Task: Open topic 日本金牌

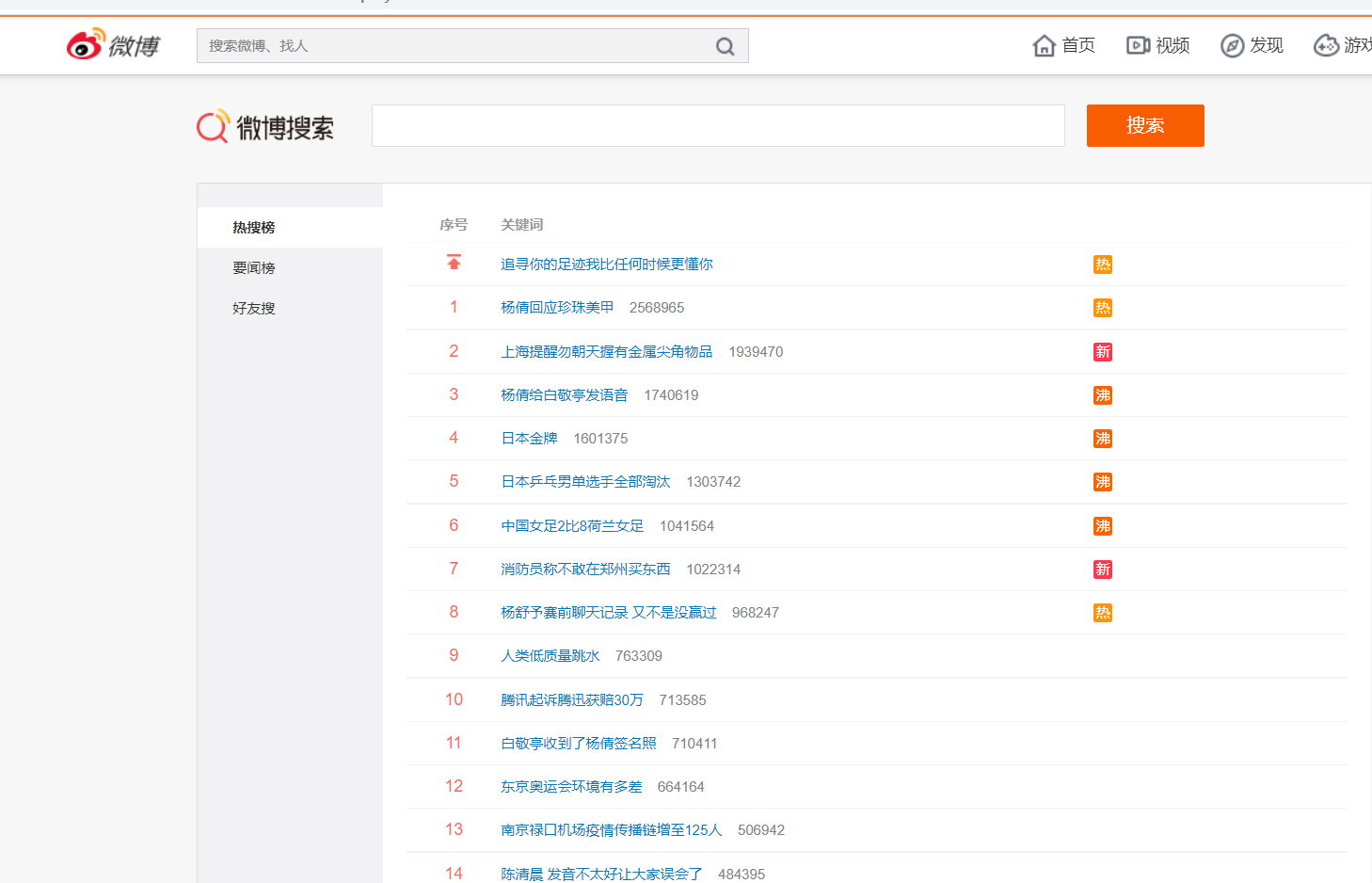Action: [529, 439]
